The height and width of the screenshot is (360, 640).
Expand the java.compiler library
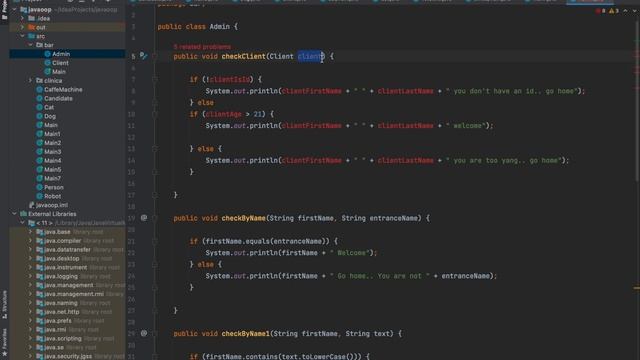pos(31,241)
